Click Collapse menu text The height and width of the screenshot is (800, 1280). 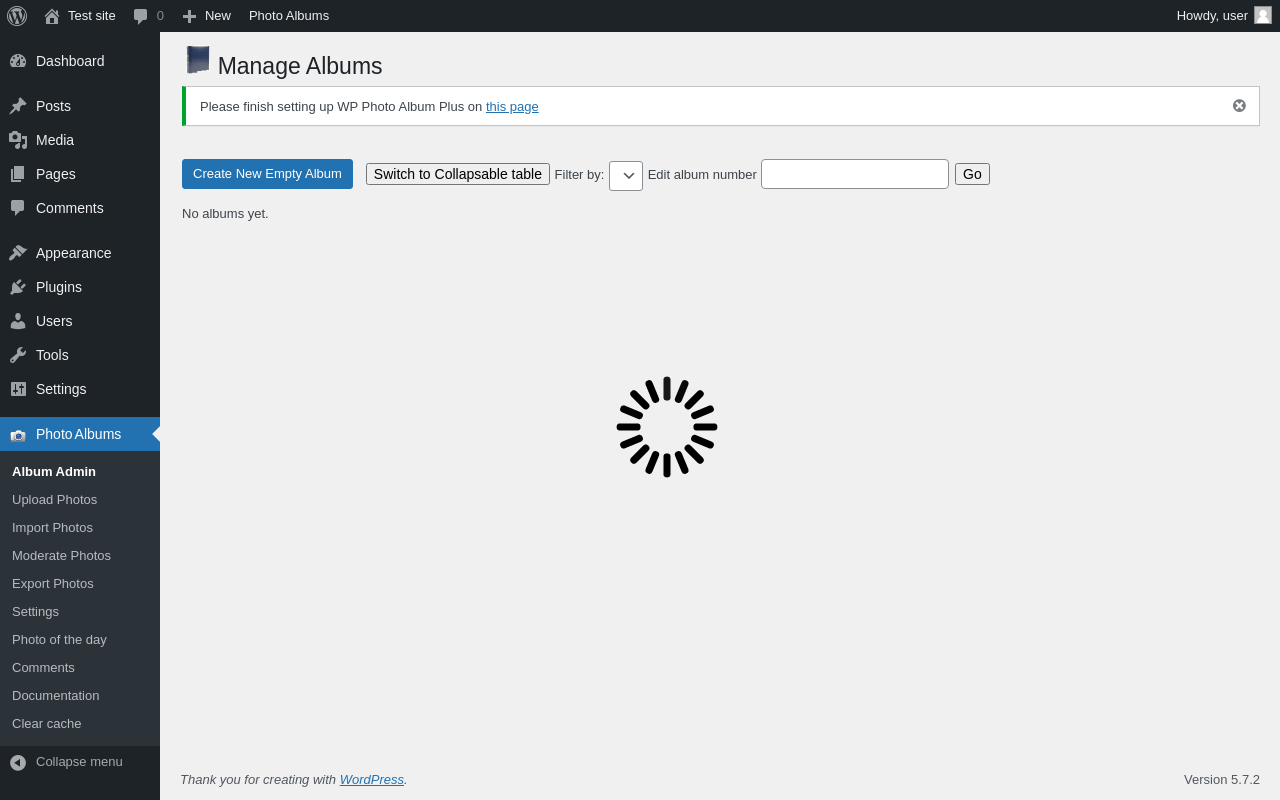[x=79, y=762]
